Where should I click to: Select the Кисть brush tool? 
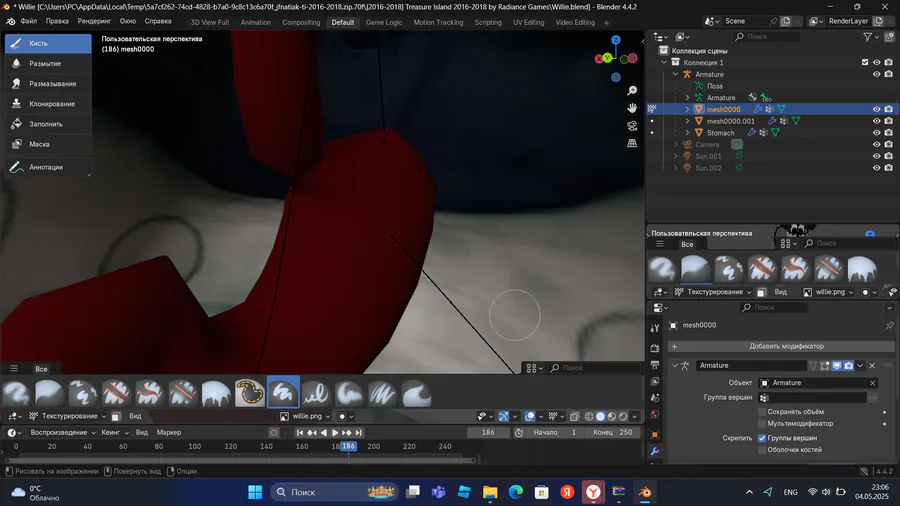[48, 44]
